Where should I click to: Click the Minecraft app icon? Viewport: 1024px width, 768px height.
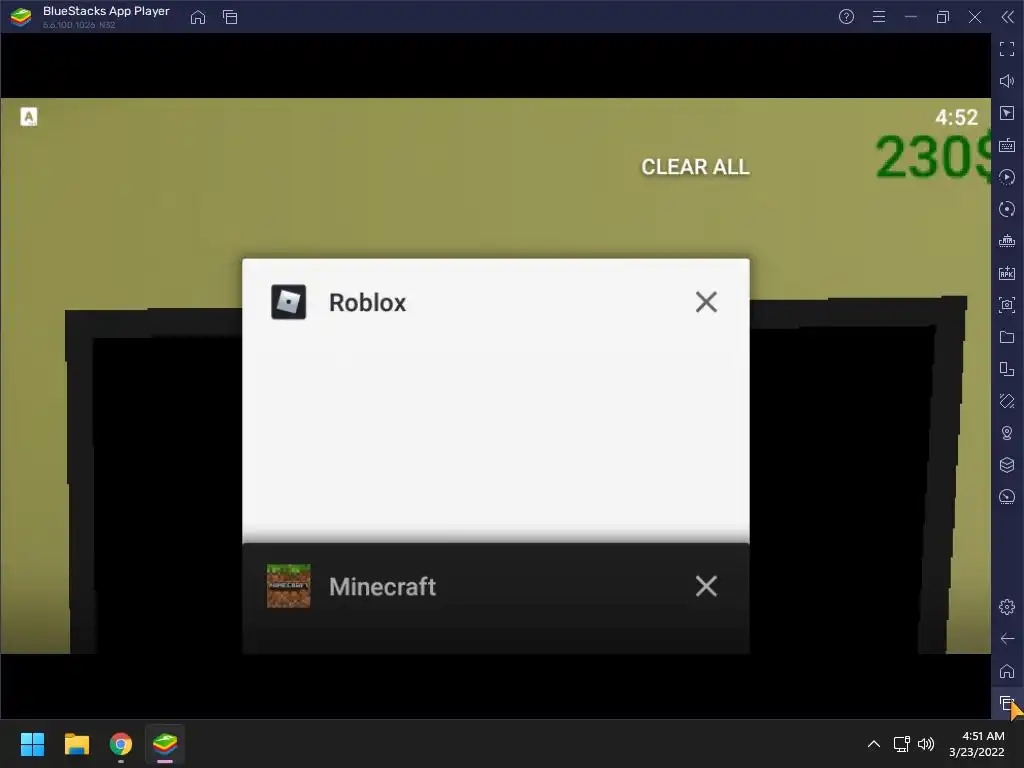(x=289, y=586)
